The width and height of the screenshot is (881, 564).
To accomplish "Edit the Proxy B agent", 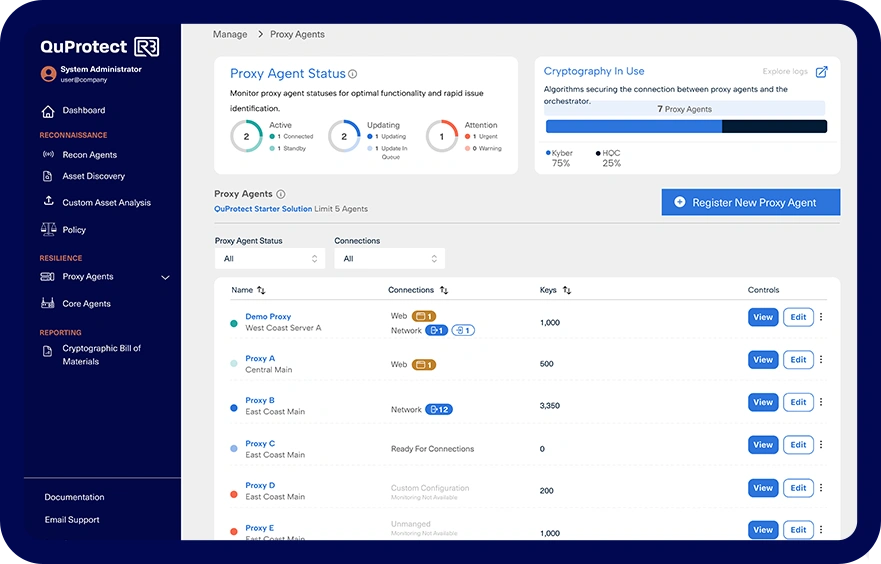I will pyautogui.click(x=798, y=402).
